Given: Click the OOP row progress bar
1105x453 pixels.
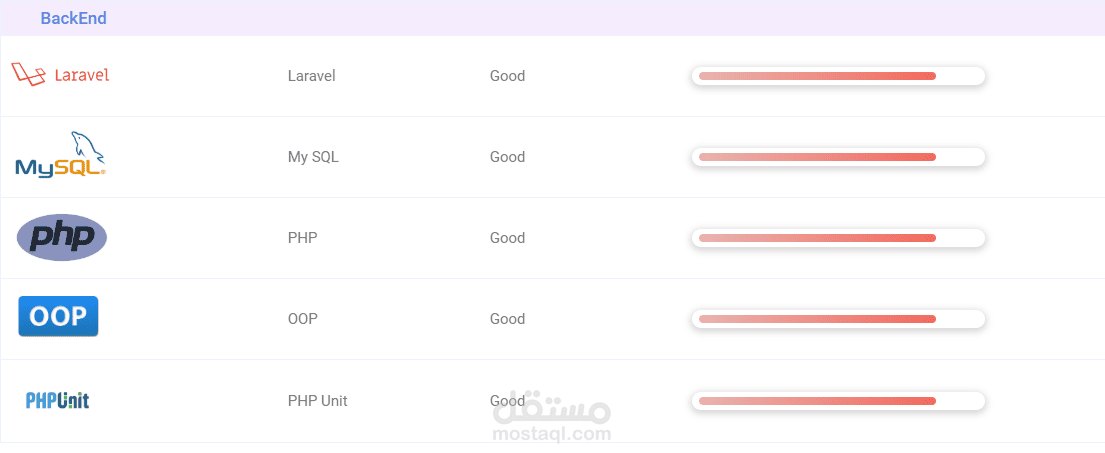Looking at the screenshot, I should point(838,319).
